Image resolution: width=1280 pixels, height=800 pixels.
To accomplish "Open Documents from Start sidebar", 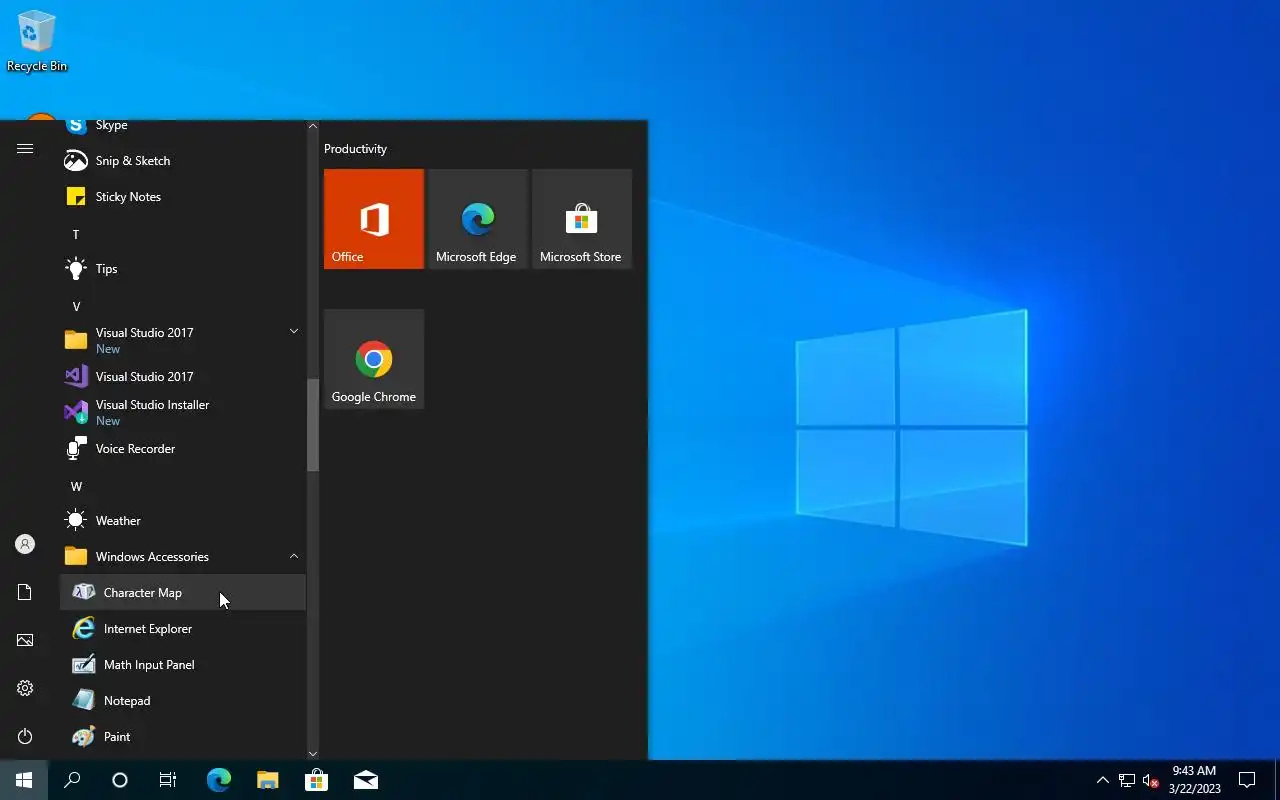I will [25, 592].
